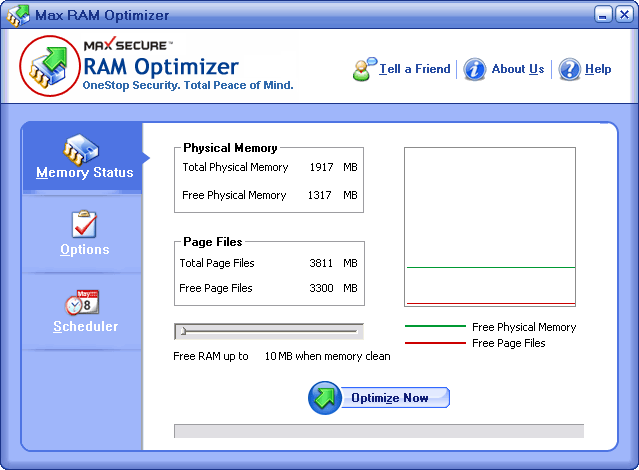Viewport: 639px width, 470px height.
Task: Click the 'Free RAM up to' label
Action: (211, 356)
